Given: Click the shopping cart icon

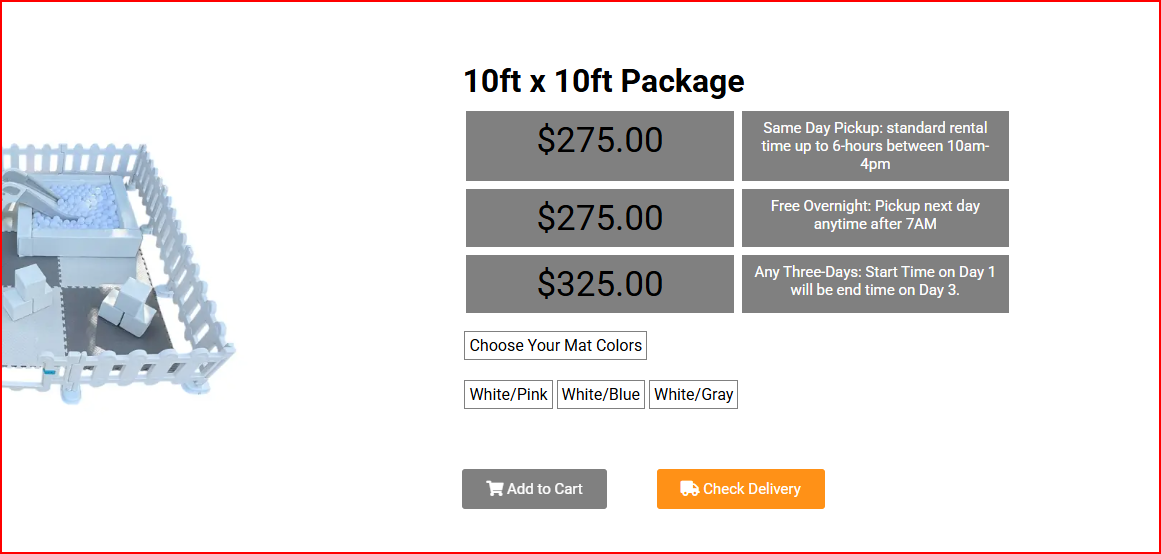Looking at the screenshot, I should pos(495,489).
